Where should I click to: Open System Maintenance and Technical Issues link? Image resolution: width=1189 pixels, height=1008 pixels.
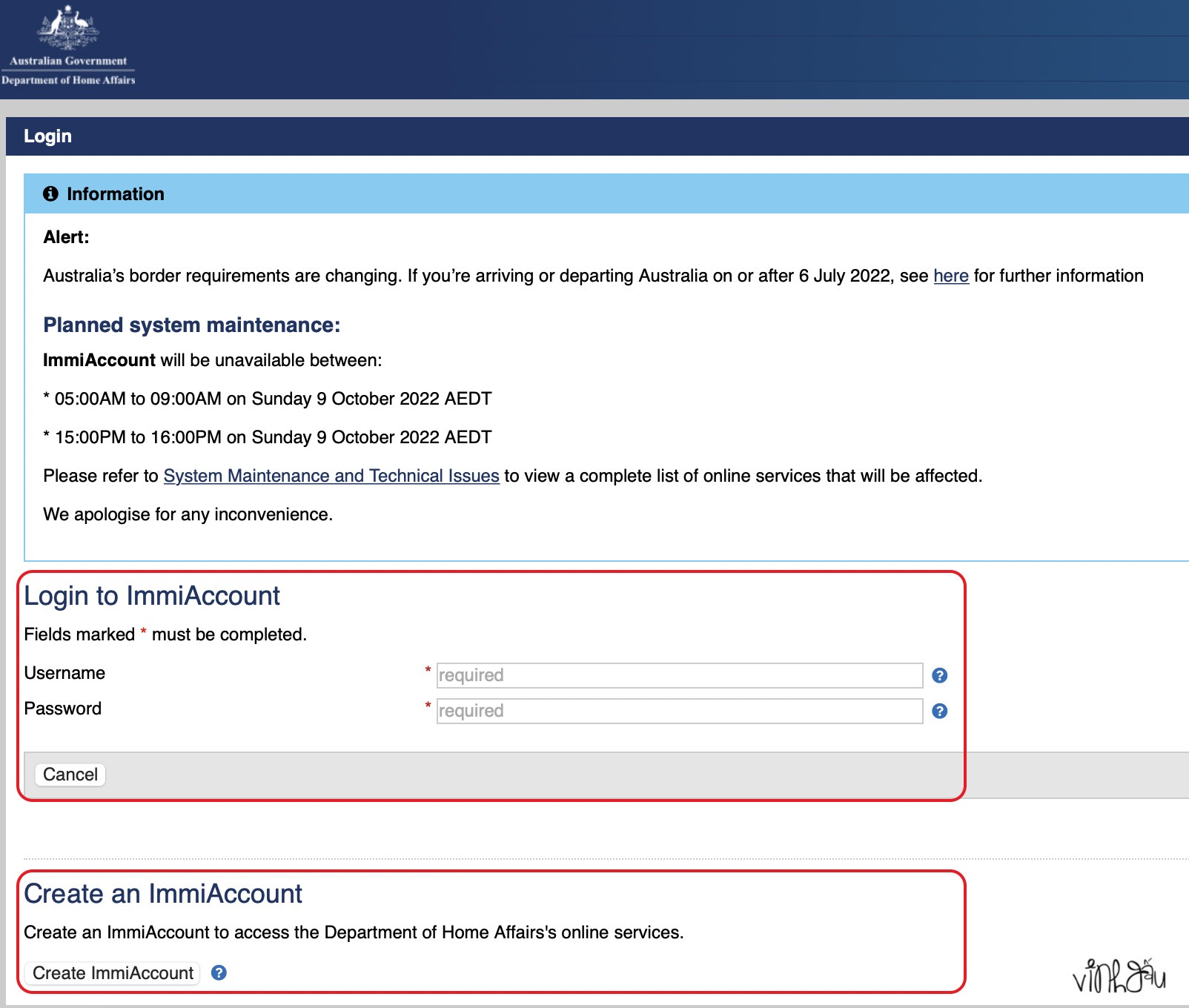[x=331, y=476]
